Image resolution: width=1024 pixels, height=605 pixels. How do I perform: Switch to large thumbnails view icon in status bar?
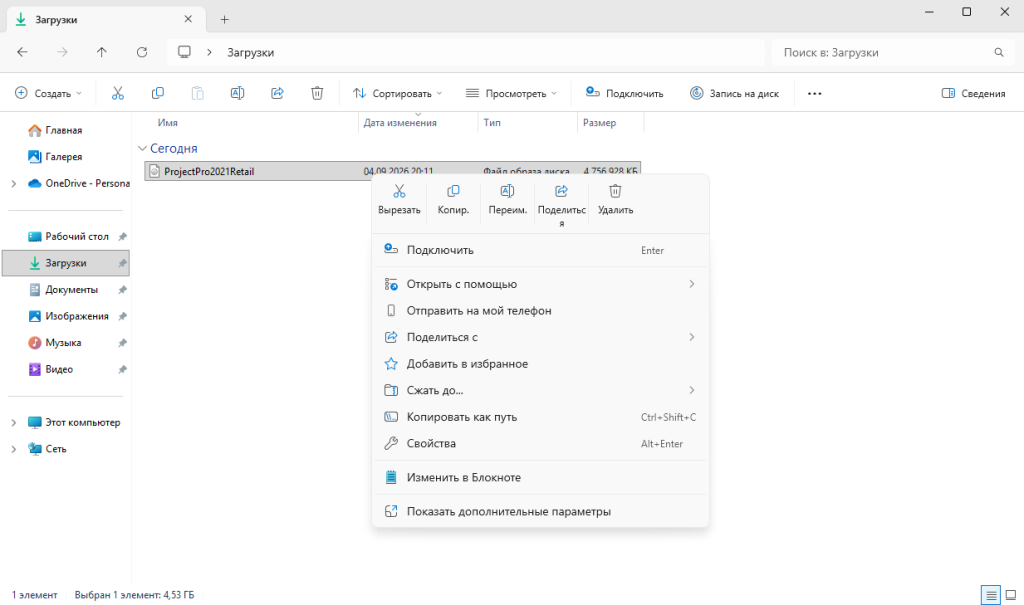pos(1011,595)
